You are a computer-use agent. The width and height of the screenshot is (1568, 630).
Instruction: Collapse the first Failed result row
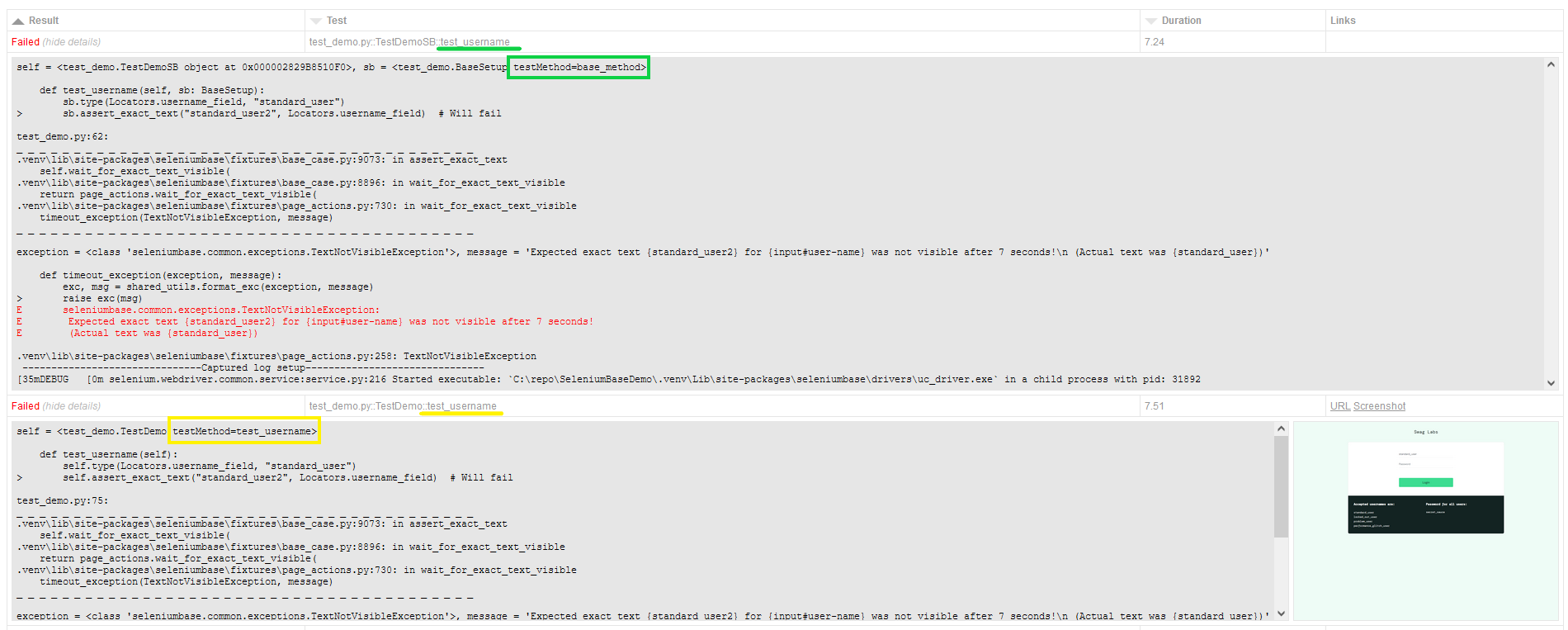click(26, 42)
